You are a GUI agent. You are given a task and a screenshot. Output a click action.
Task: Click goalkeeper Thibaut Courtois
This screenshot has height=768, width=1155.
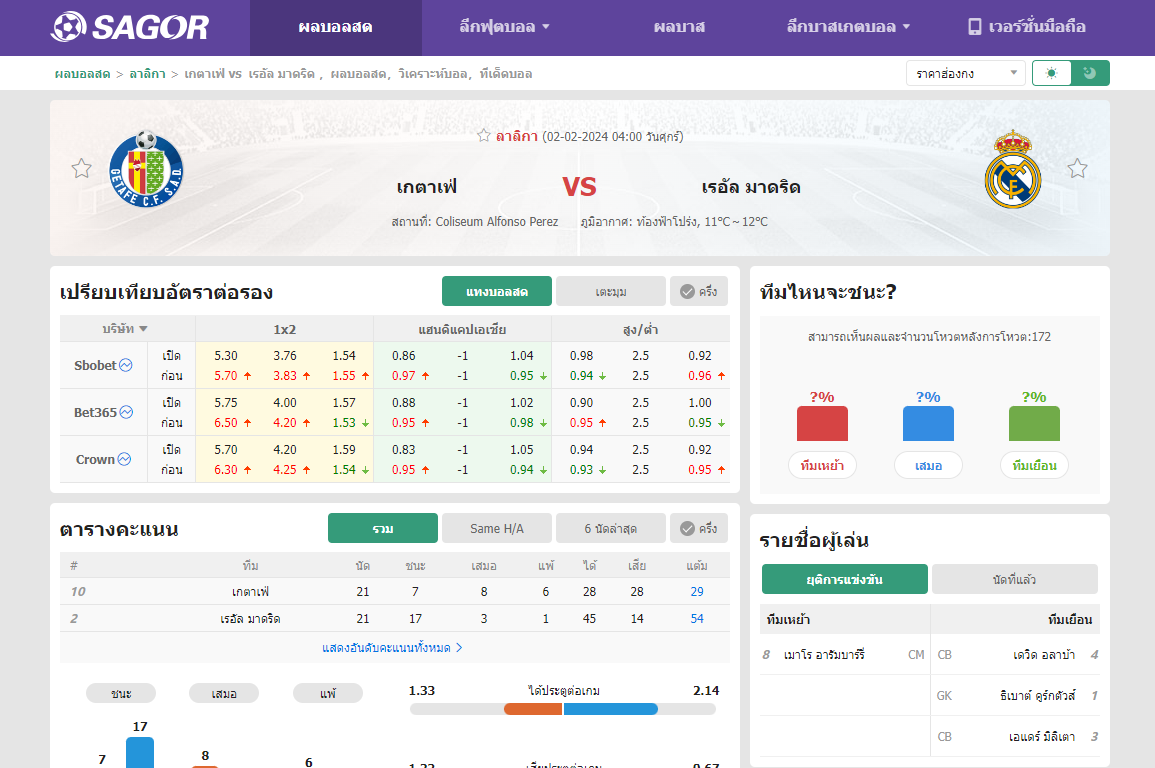[1037, 695]
